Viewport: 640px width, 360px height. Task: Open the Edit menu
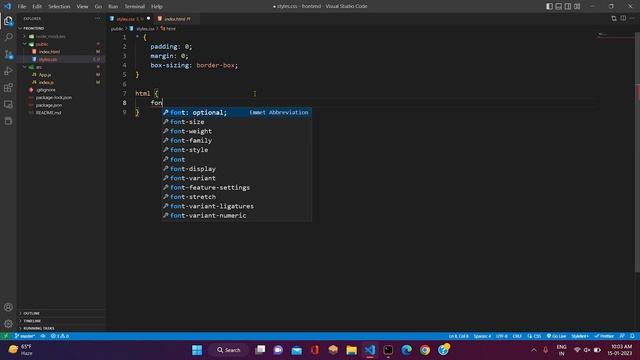37,6
